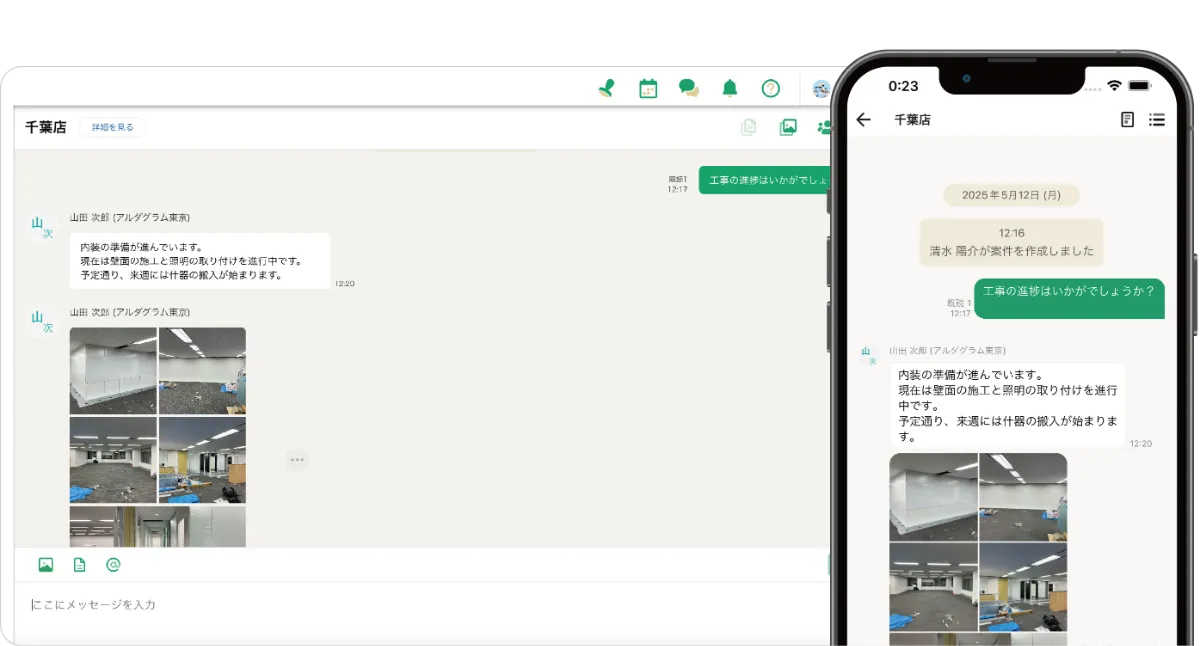Click the 山次 avatar beside the text message
The image size is (1200, 646).
click(42, 227)
